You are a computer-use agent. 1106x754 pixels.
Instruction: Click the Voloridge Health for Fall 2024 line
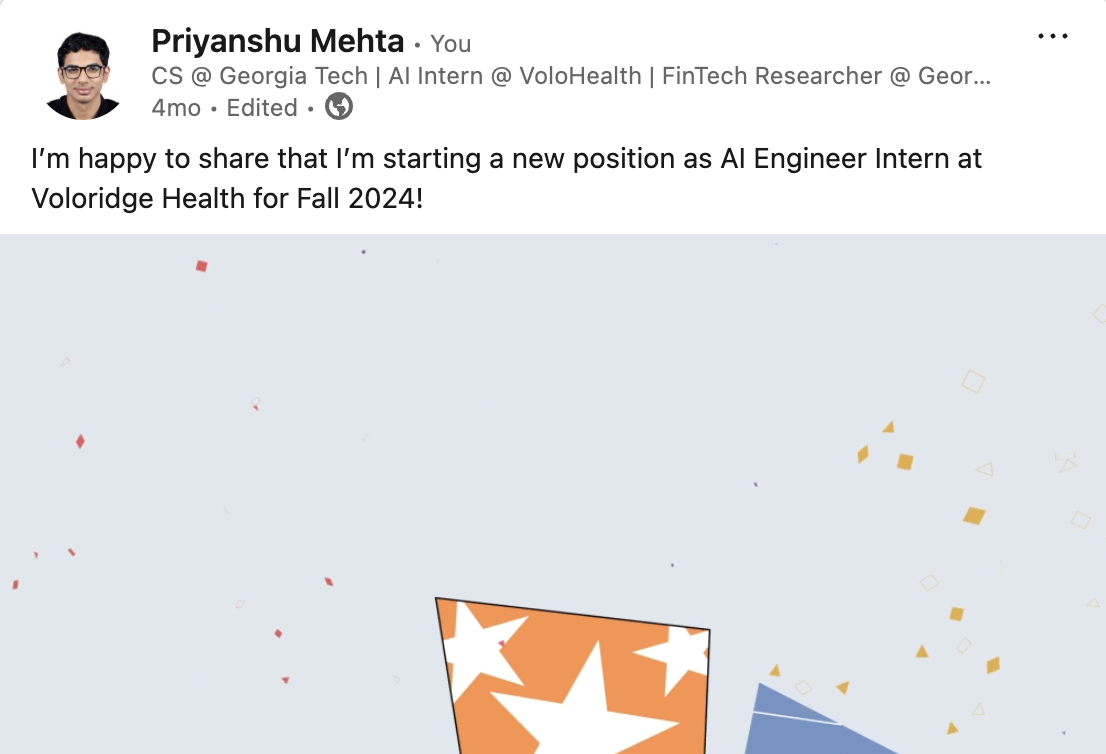pos(227,198)
